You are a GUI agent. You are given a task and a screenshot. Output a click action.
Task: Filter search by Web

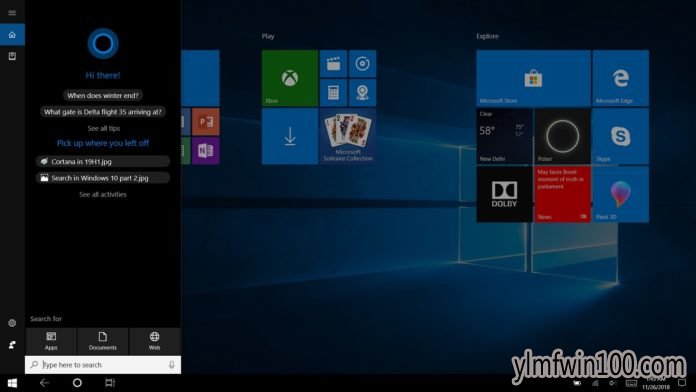click(154, 341)
